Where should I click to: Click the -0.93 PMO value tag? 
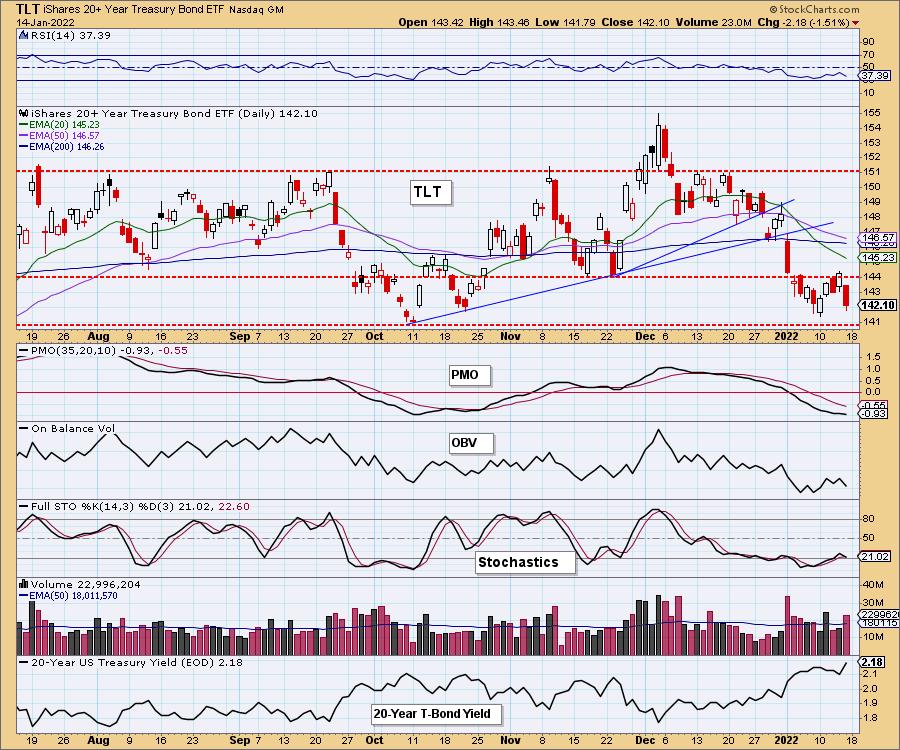(874, 414)
